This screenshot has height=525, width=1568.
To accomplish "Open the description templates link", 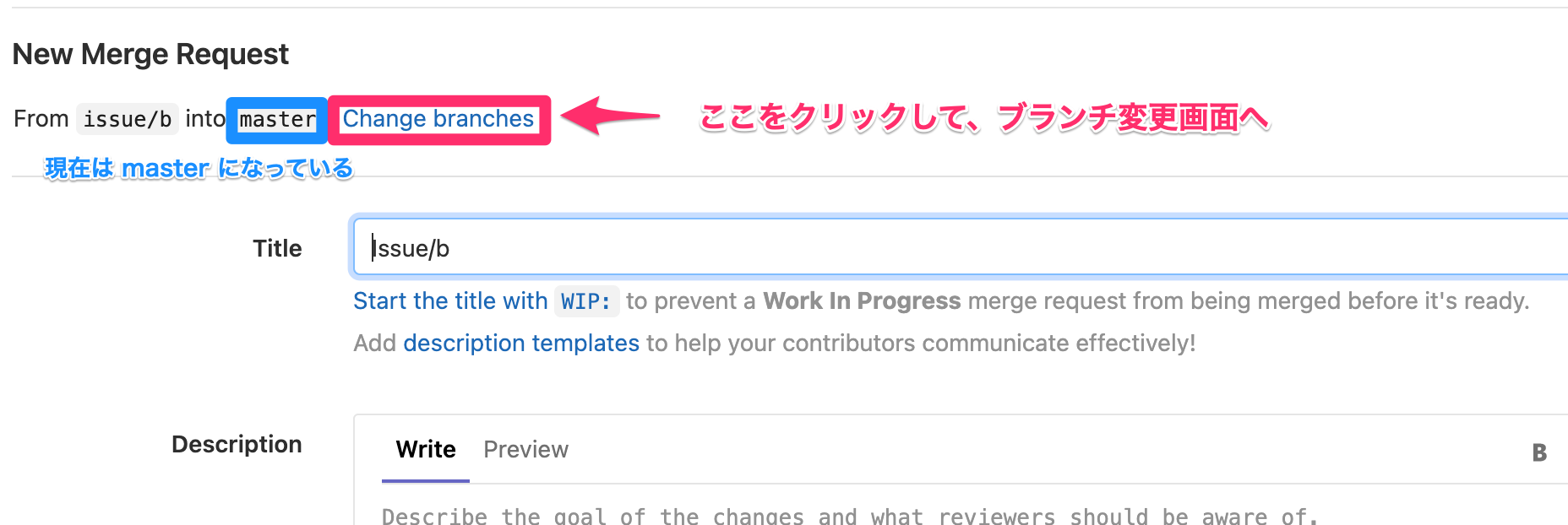I will (x=521, y=344).
